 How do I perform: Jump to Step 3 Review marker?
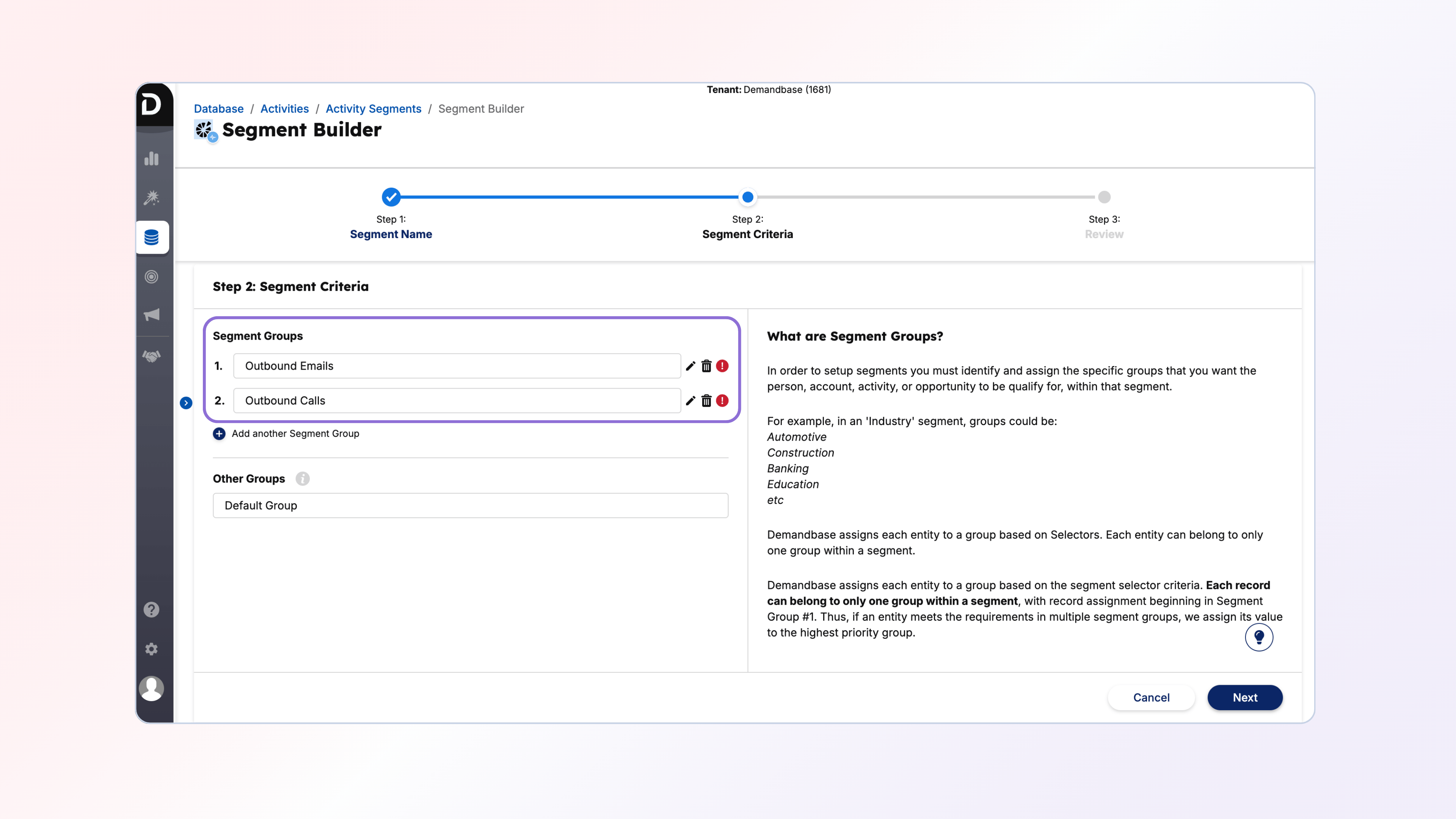point(1104,197)
